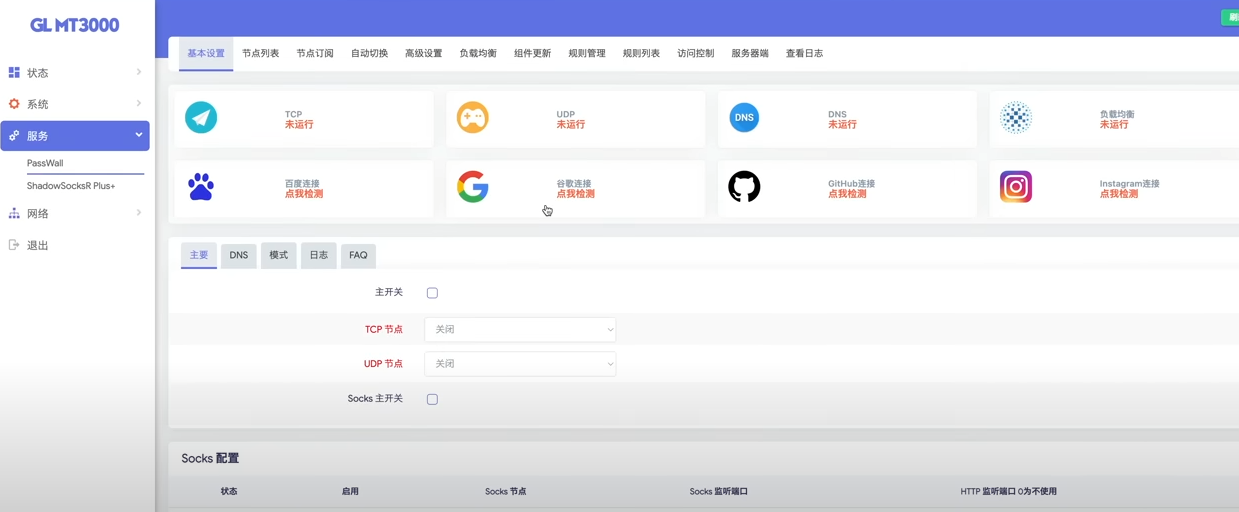
Task: Select the FAQ sub-tab
Action: 358,255
